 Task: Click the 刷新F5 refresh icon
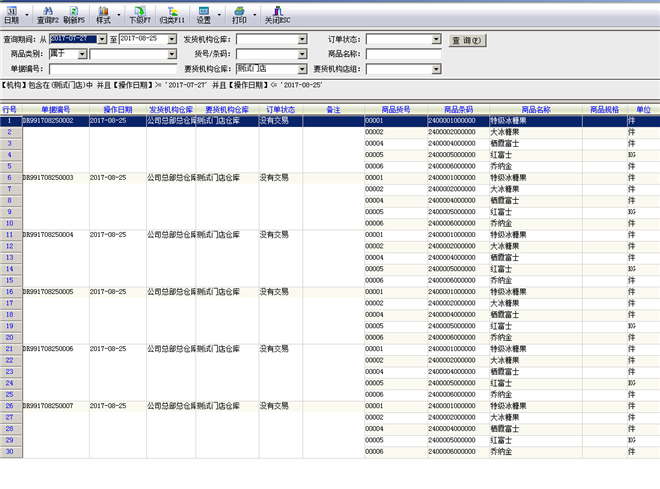(74, 14)
